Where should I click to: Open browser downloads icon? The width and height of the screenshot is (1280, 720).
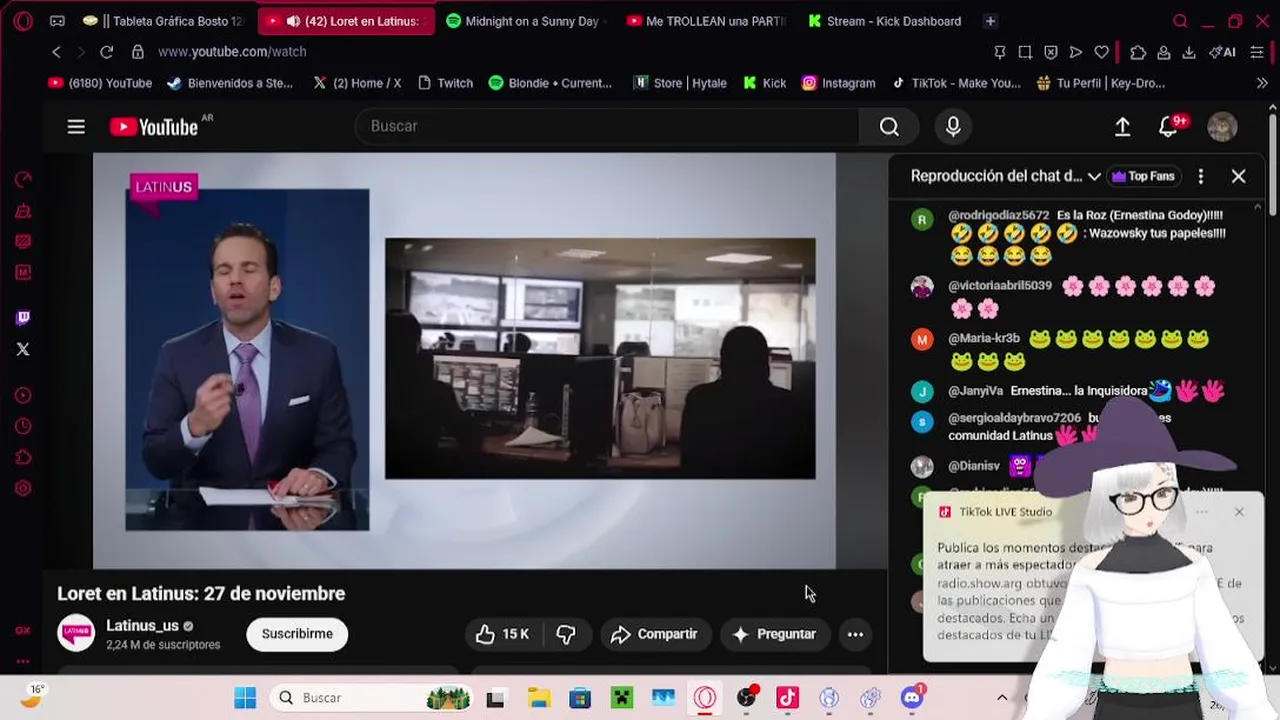click(1189, 52)
